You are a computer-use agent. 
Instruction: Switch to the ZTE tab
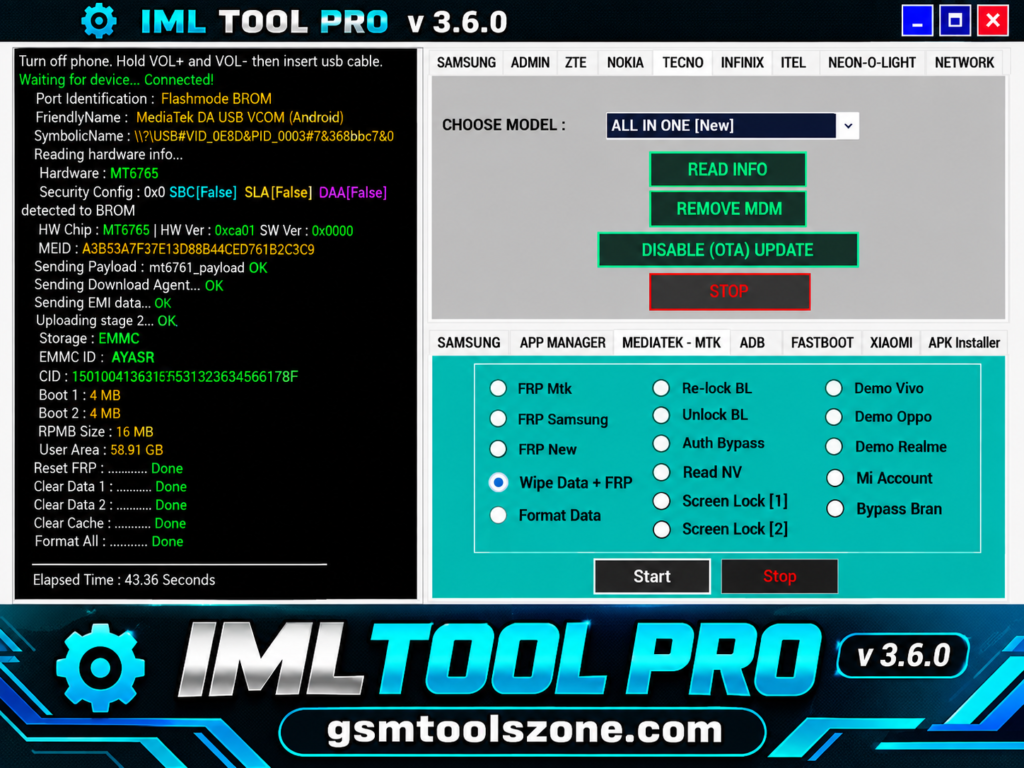[x=575, y=63]
